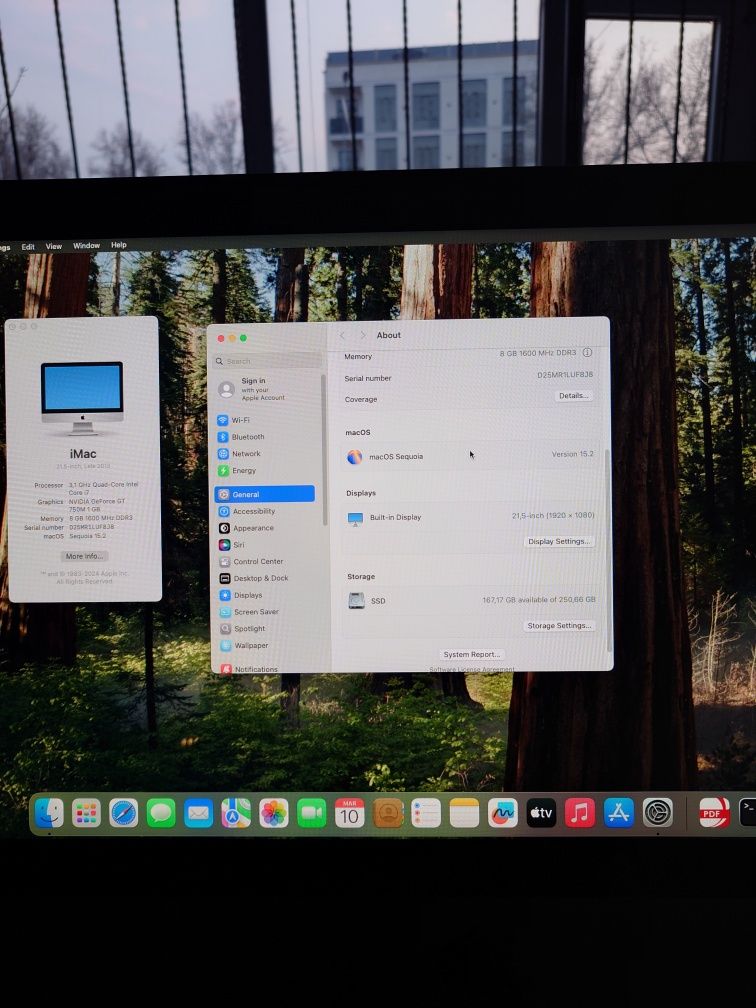Viewport: 756px width, 1008px height.
Task: Go back using the left chevron
Action: (343, 336)
